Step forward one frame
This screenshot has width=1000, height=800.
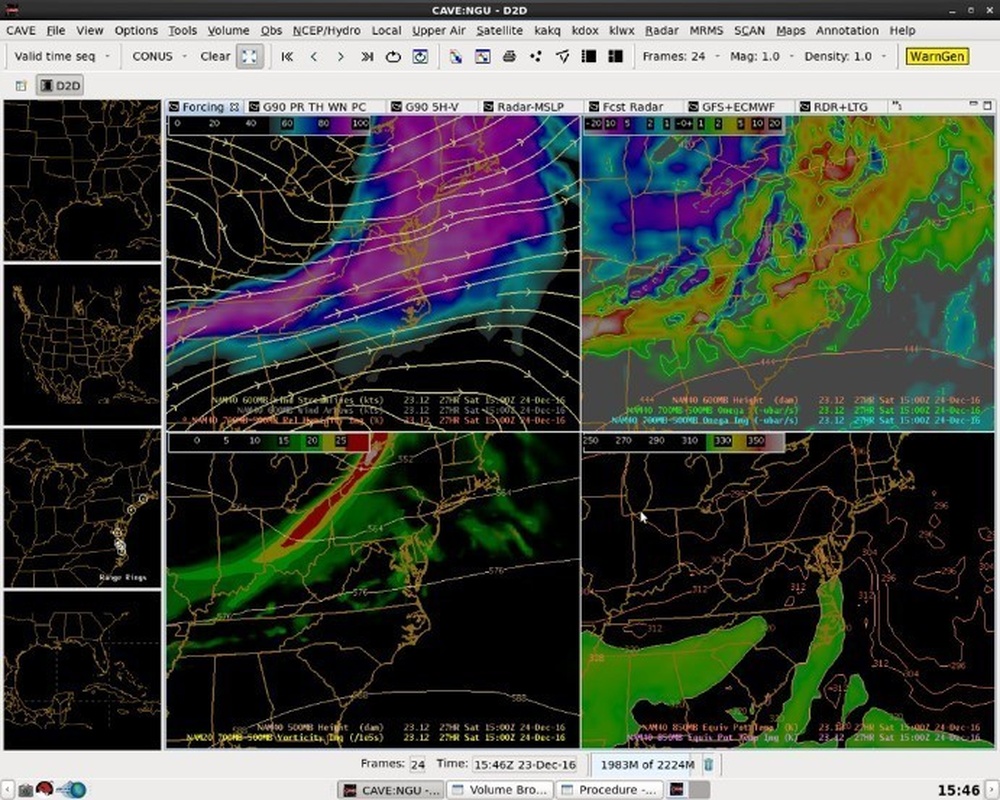coord(340,57)
